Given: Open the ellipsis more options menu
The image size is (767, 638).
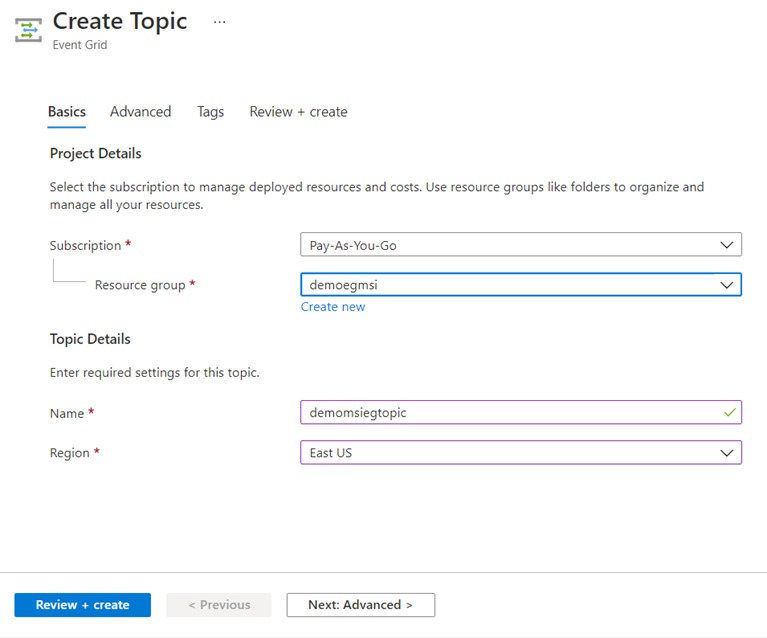Looking at the screenshot, I should [x=220, y=21].
